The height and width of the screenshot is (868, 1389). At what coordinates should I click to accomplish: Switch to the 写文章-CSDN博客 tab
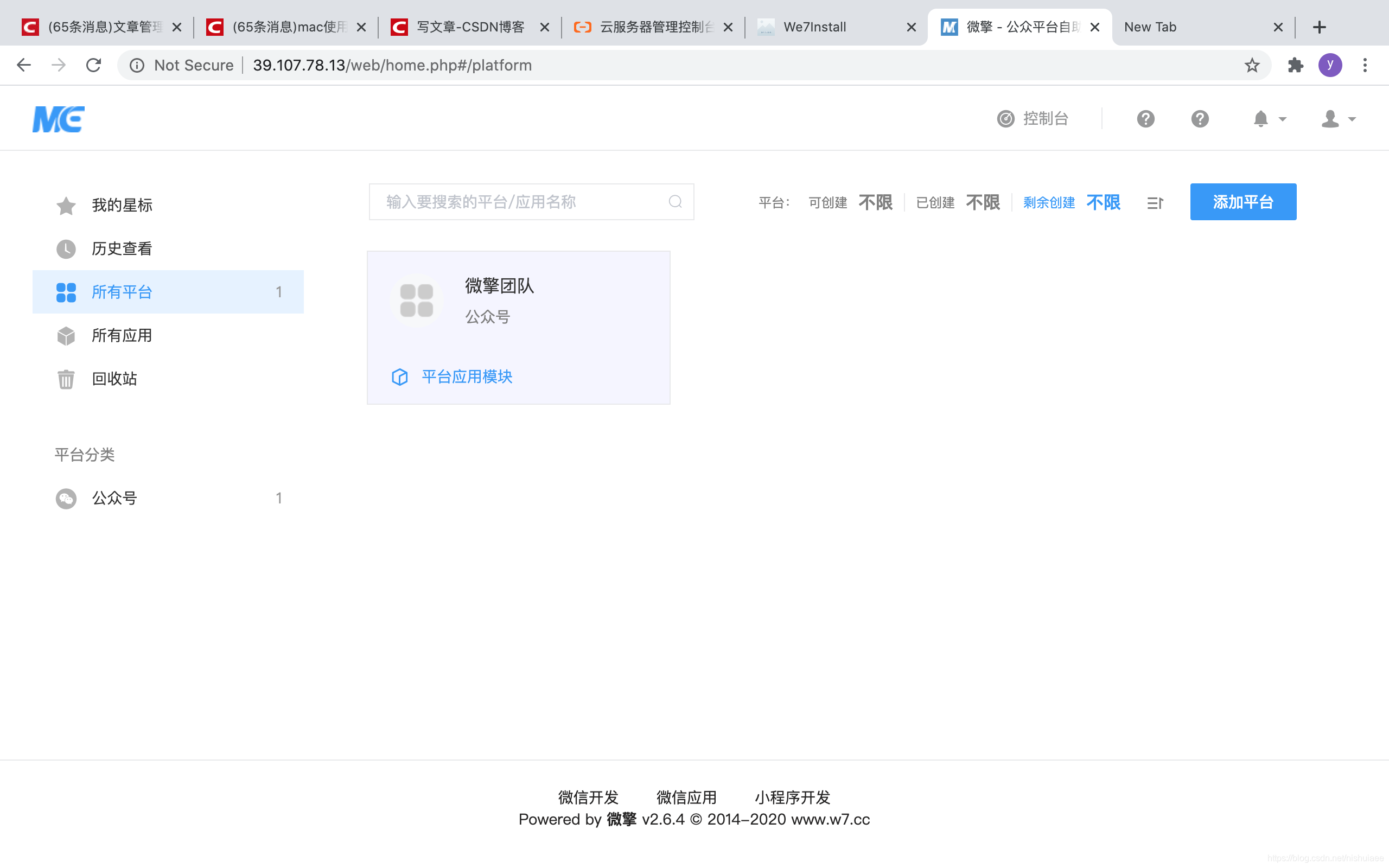point(469,27)
